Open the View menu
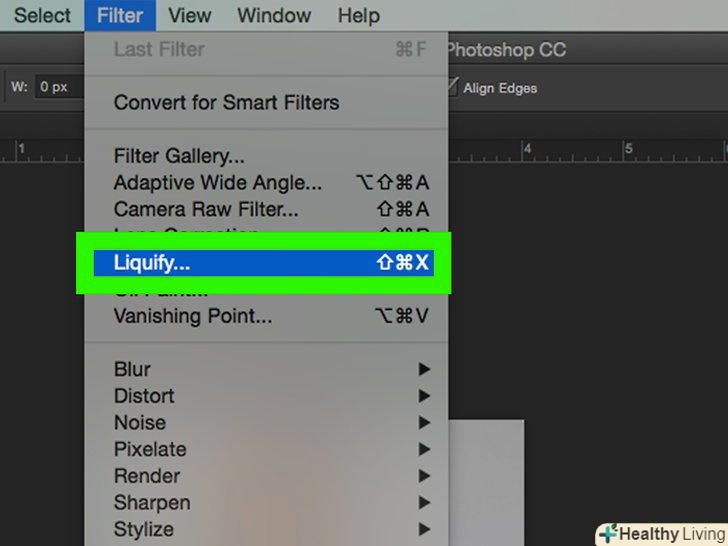728x546 pixels. 190,16
